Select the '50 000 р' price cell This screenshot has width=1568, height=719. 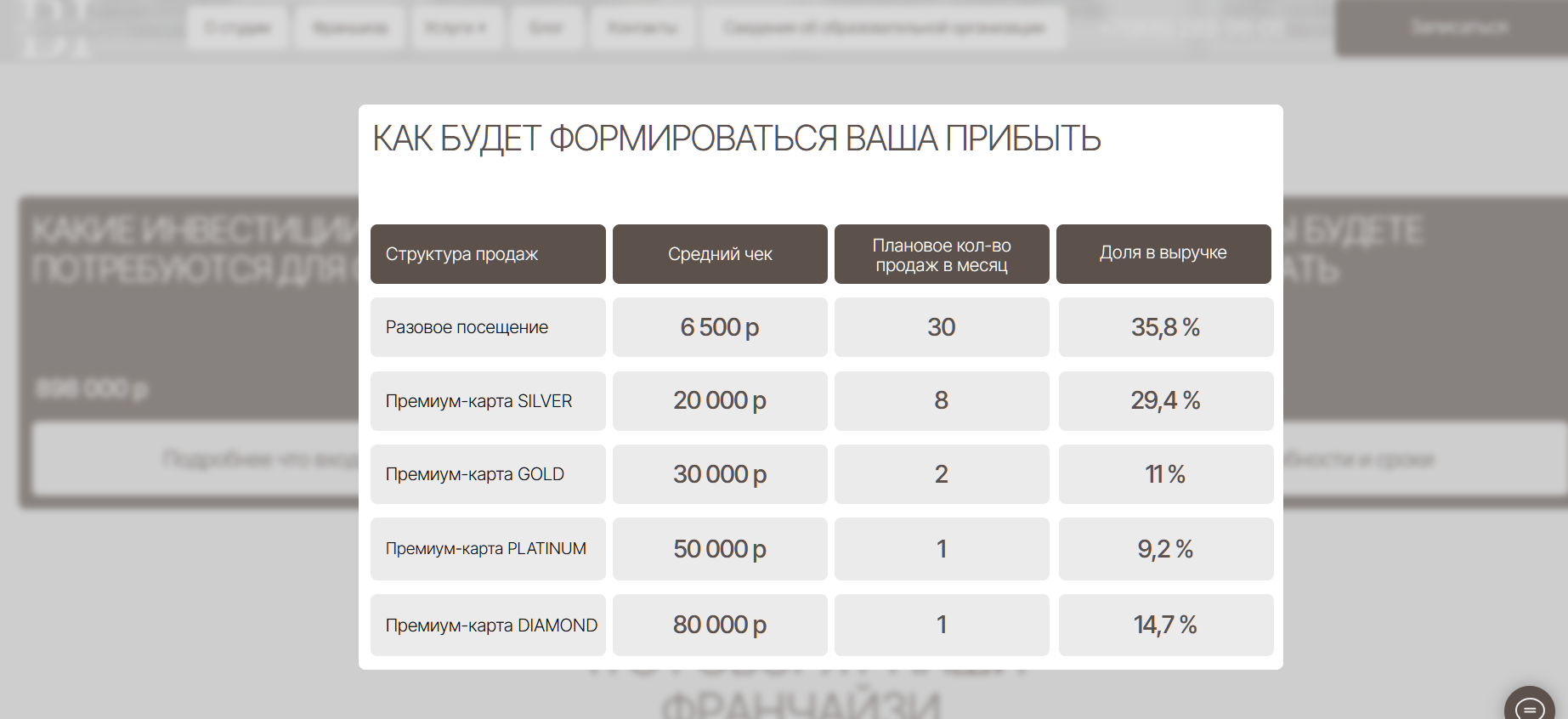click(720, 549)
